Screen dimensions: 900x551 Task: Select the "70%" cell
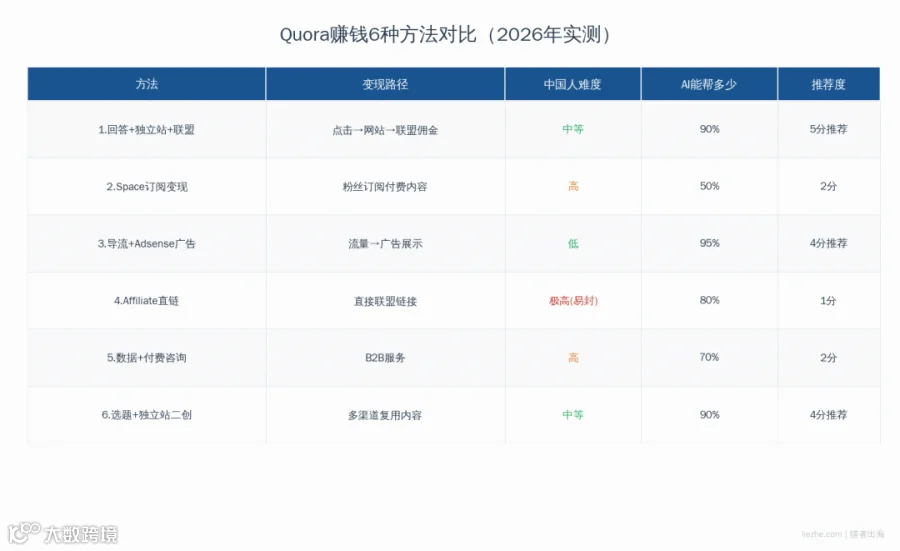pyautogui.click(x=709, y=357)
